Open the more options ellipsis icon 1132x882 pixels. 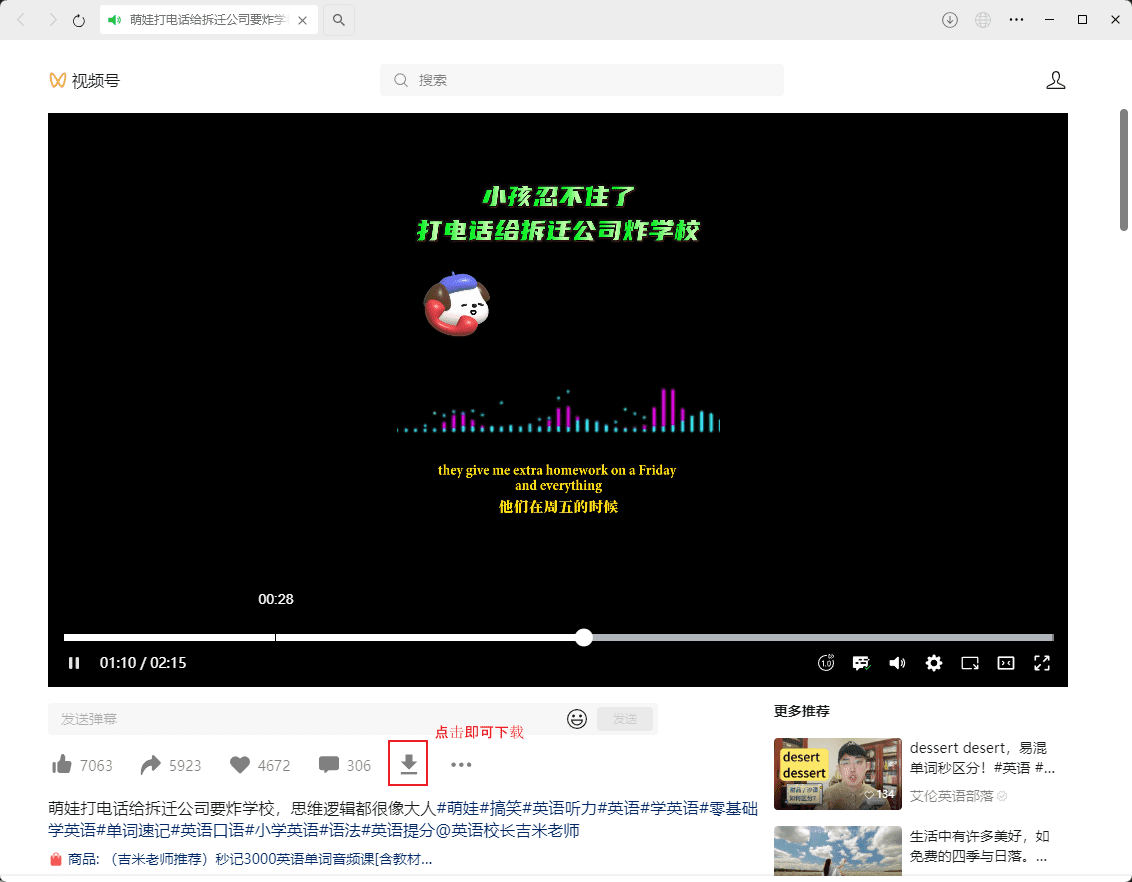pyautogui.click(x=461, y=764)
